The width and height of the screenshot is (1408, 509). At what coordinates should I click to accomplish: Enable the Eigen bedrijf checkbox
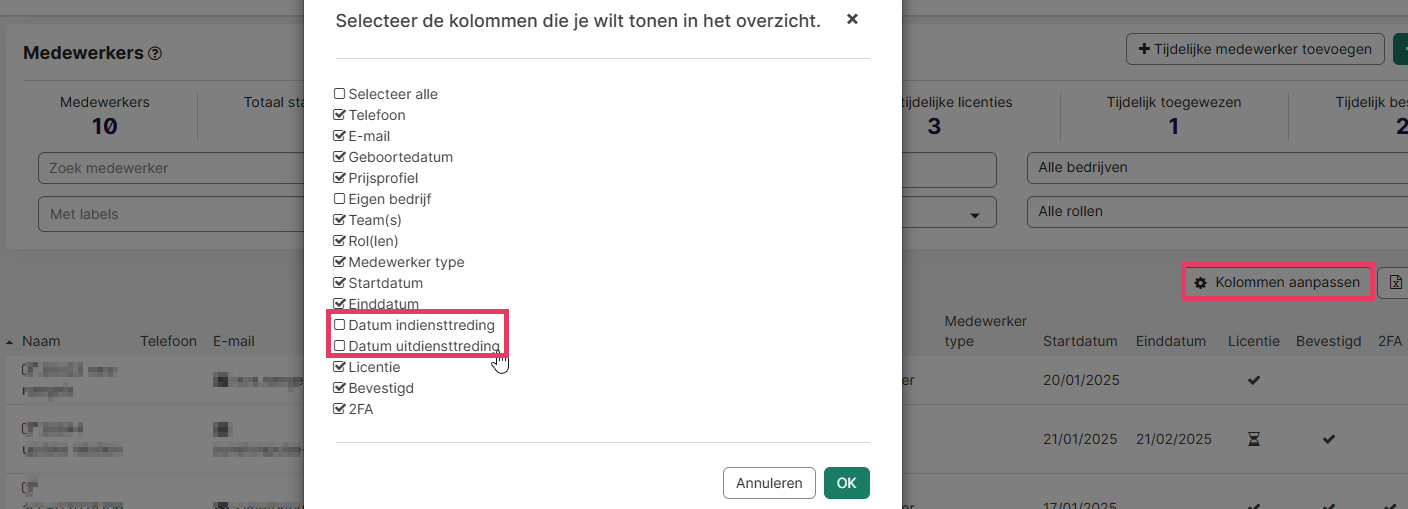pos(340,199)
